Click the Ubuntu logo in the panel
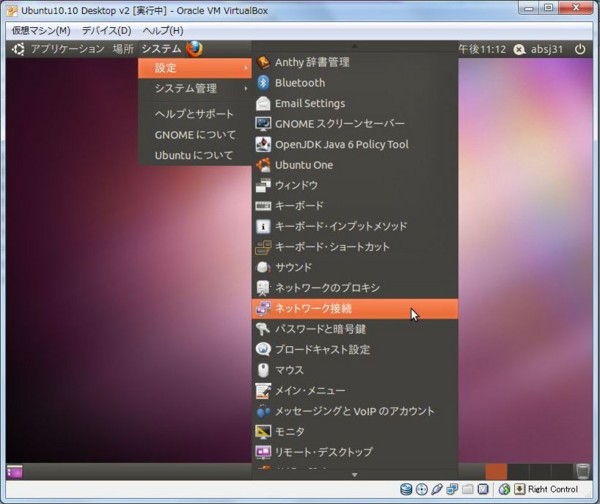 coord(18,49)
